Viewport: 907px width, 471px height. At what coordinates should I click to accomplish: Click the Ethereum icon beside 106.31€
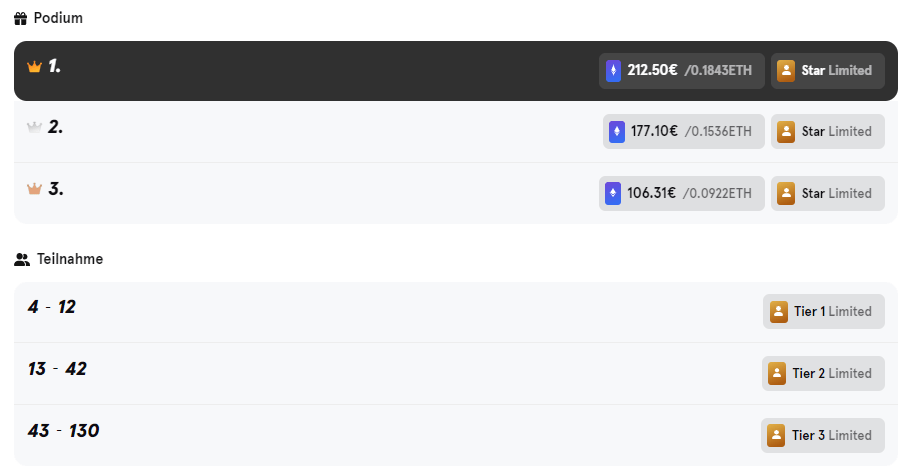(613, 193)
